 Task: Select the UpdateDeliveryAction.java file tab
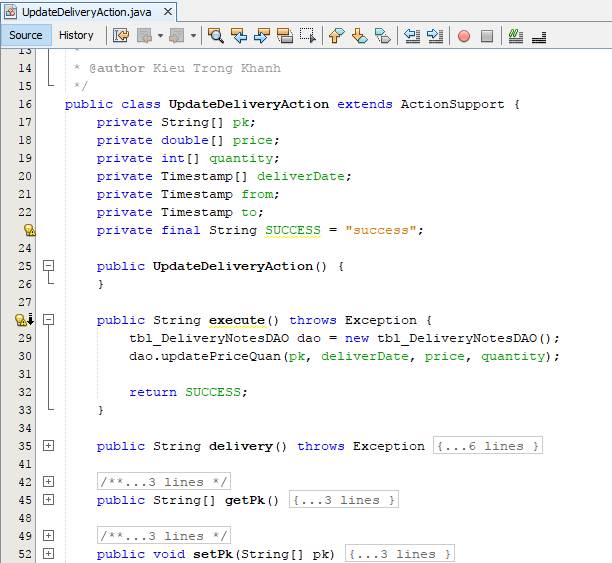pyautogui.click(x=87, y=12)
